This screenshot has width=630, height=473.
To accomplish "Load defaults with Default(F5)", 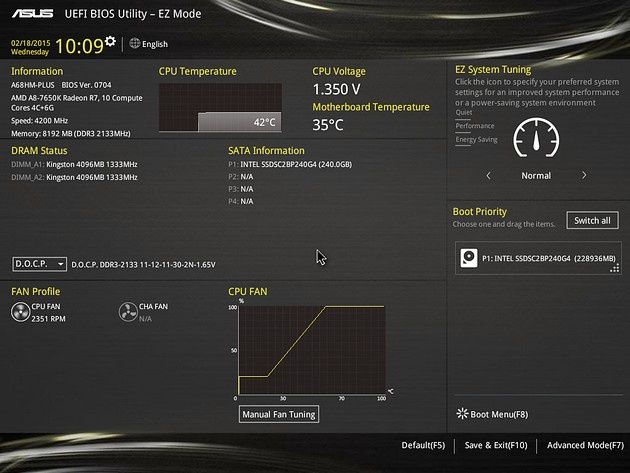I will (x=423, y=445).
